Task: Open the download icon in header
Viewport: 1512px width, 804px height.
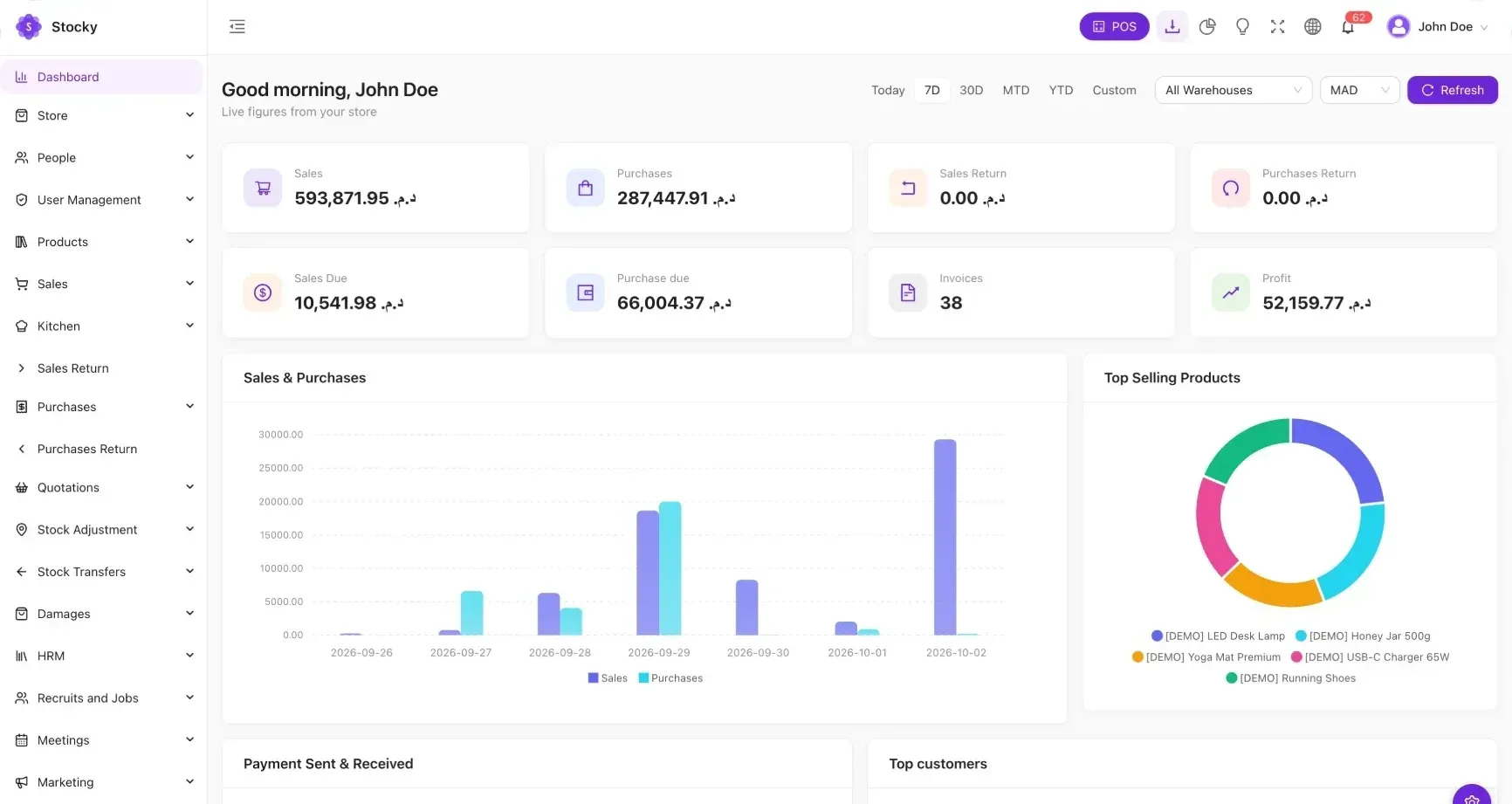Action: (x=1172, y=27)
